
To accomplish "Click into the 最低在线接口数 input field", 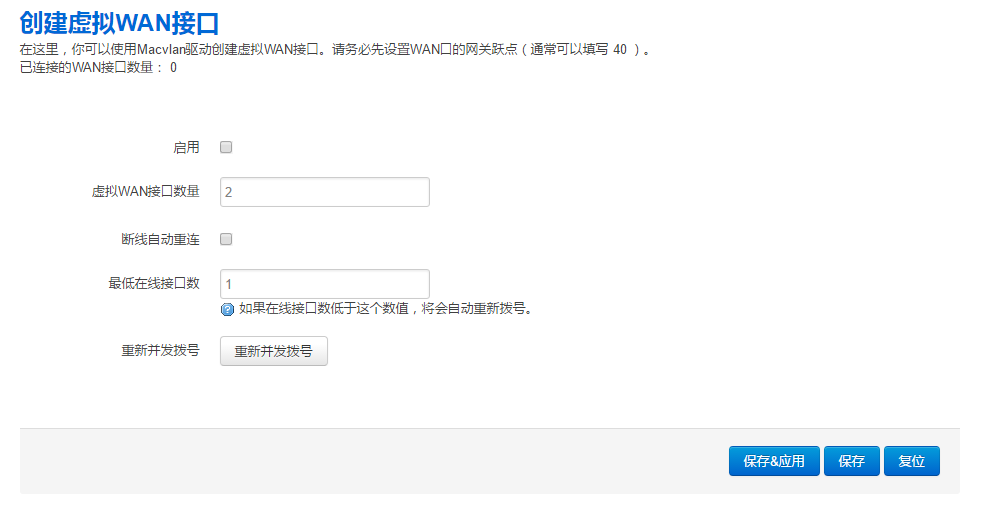I will tap(325, 284).
